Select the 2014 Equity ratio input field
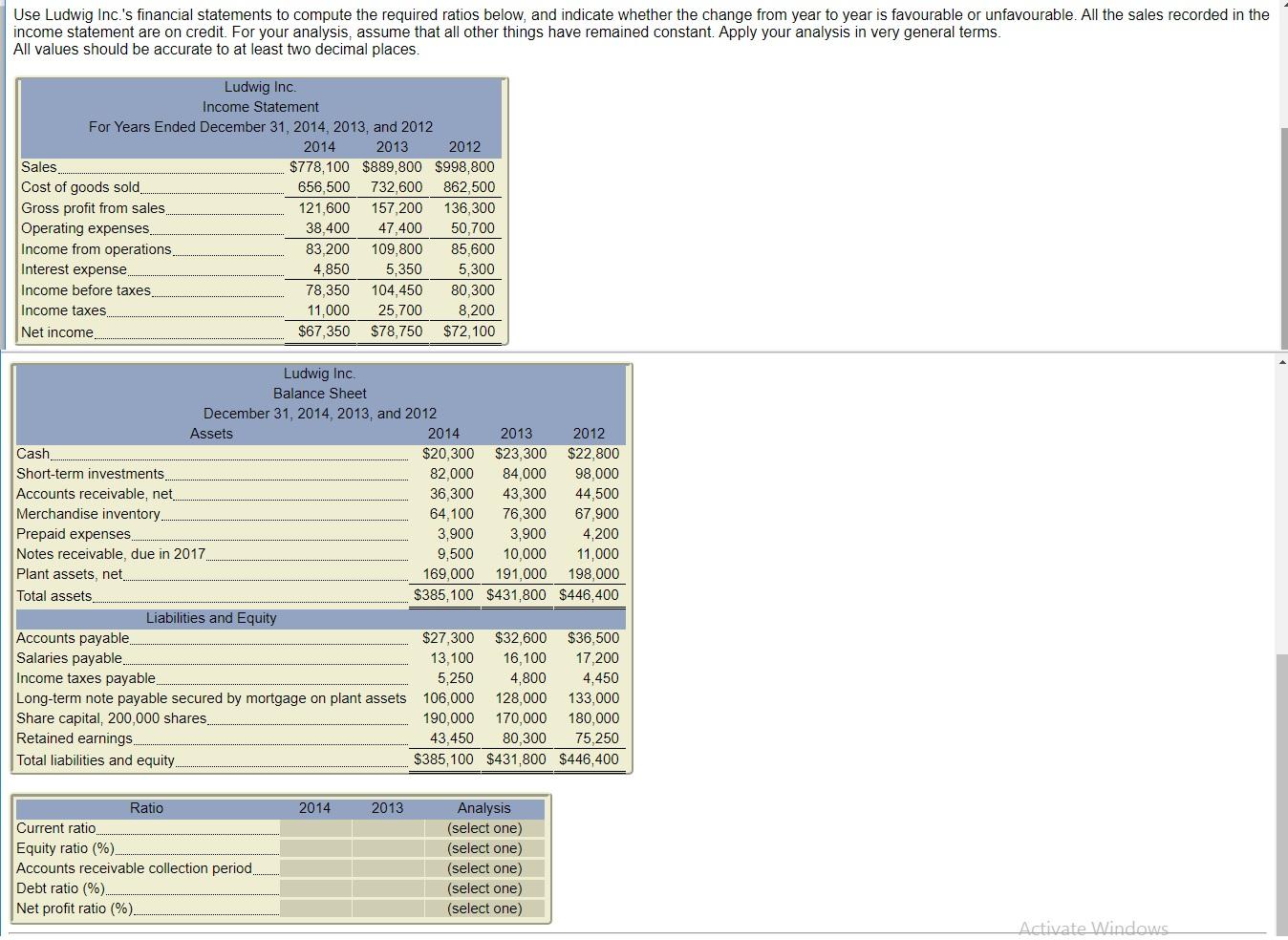Screen dimensions: 1288x940 point(315,848)
